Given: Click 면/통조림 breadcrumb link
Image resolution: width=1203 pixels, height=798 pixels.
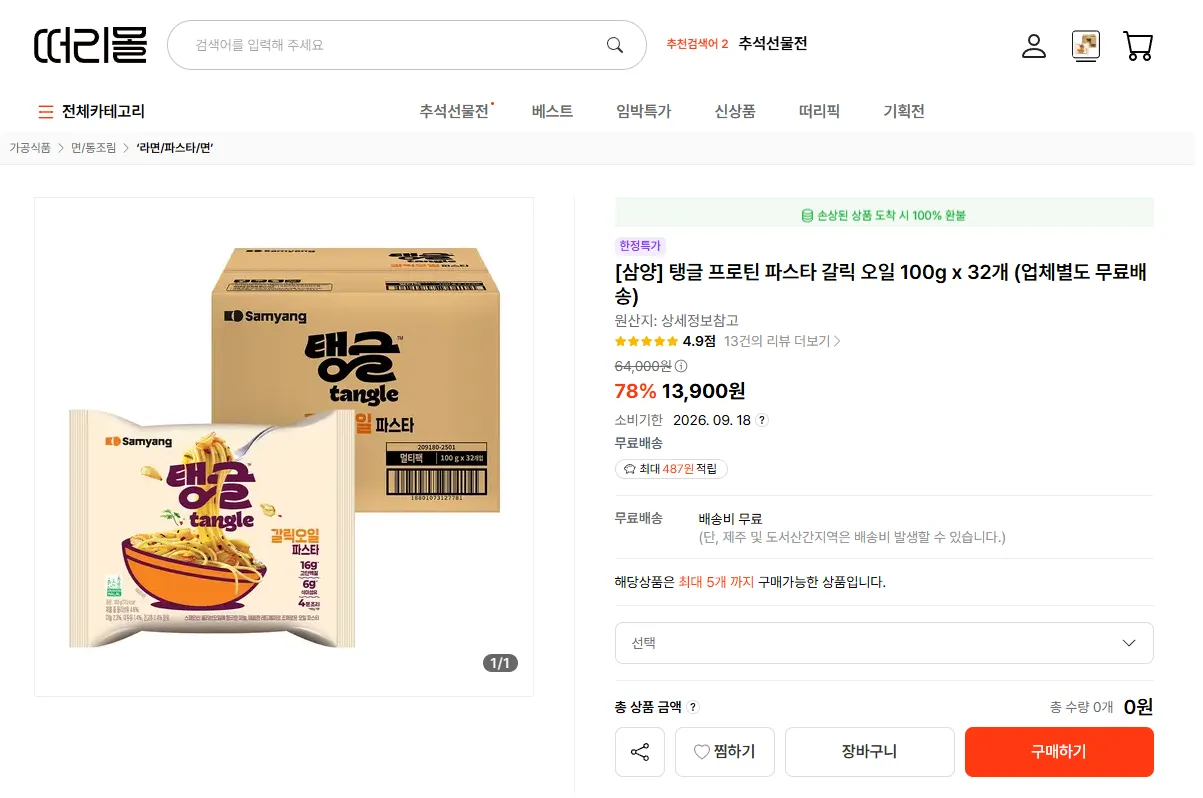Looking at the screenshot, I should [x=93, y=148].
